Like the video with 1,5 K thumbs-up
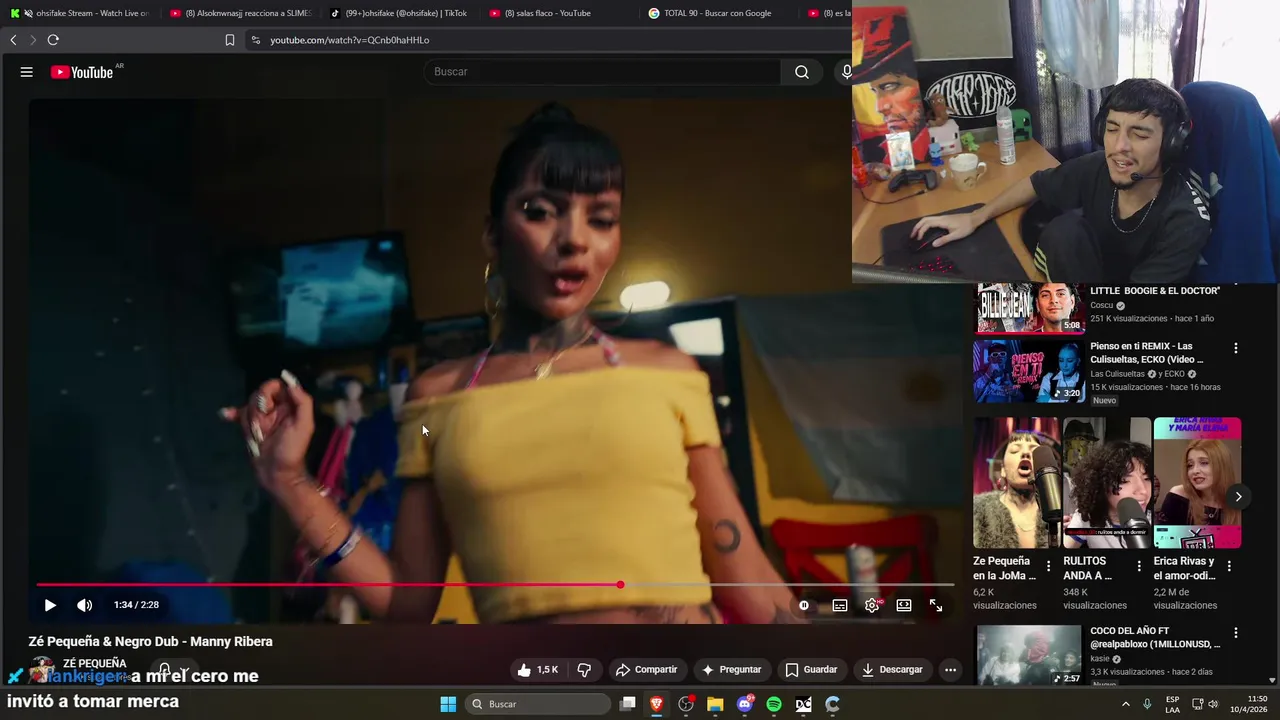The height and width of the screenshot is (720, 1280). click(x=537, y=670)
